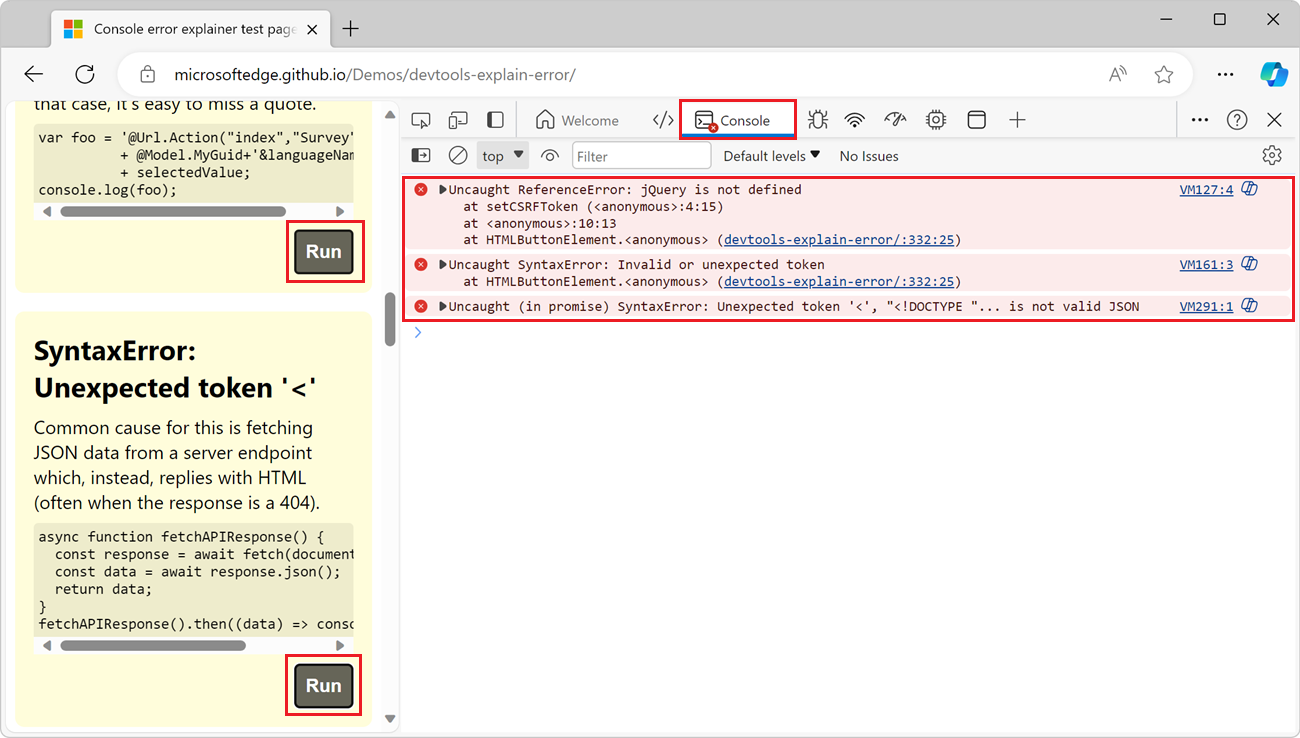This screenshot has width=1300, height=738.
Task: Open the Issues counter bug icon
Action: point(817,119)
